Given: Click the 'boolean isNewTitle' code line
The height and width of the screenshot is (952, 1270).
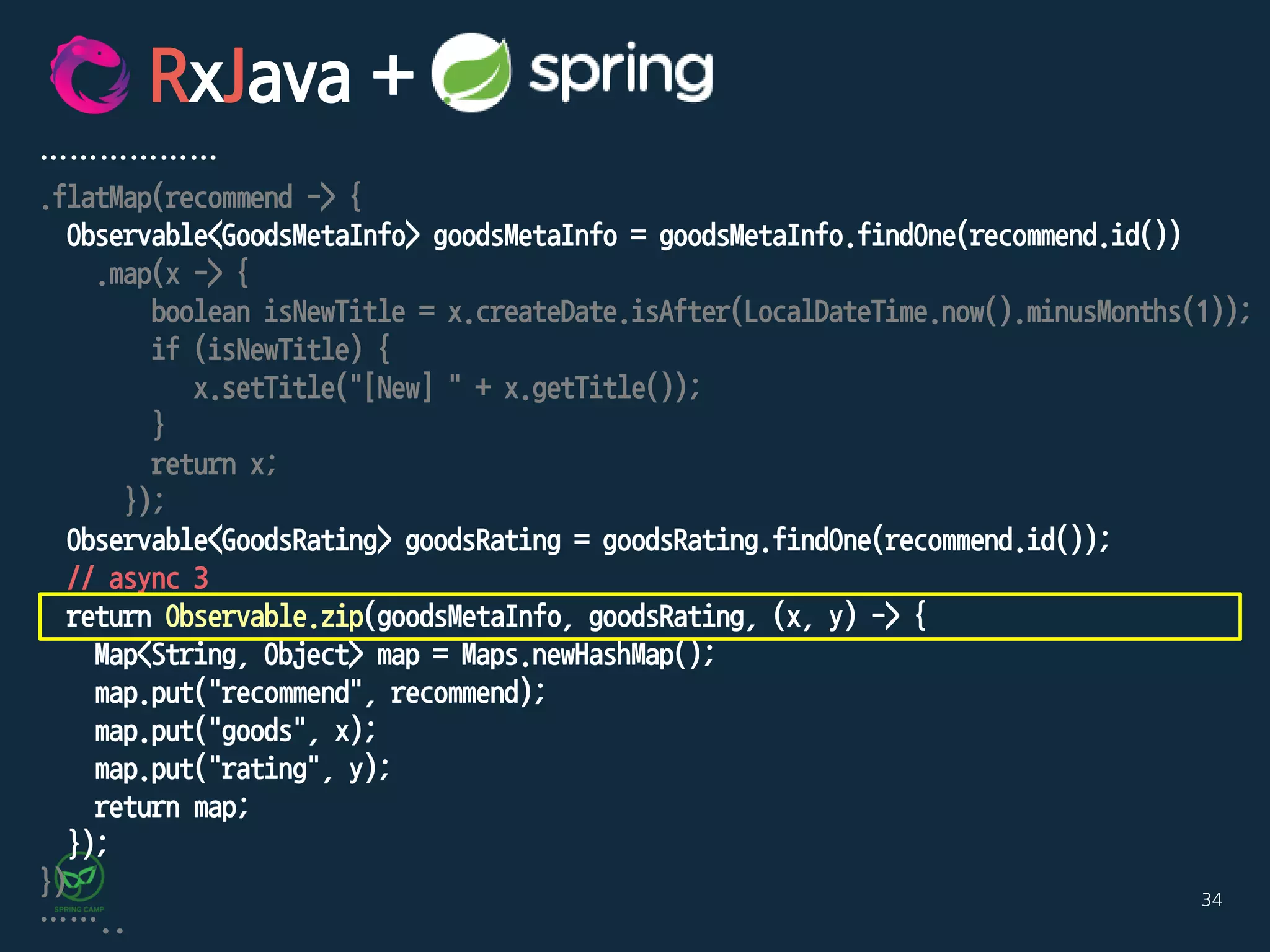Looking at the screenshot, I should [699, 312].
